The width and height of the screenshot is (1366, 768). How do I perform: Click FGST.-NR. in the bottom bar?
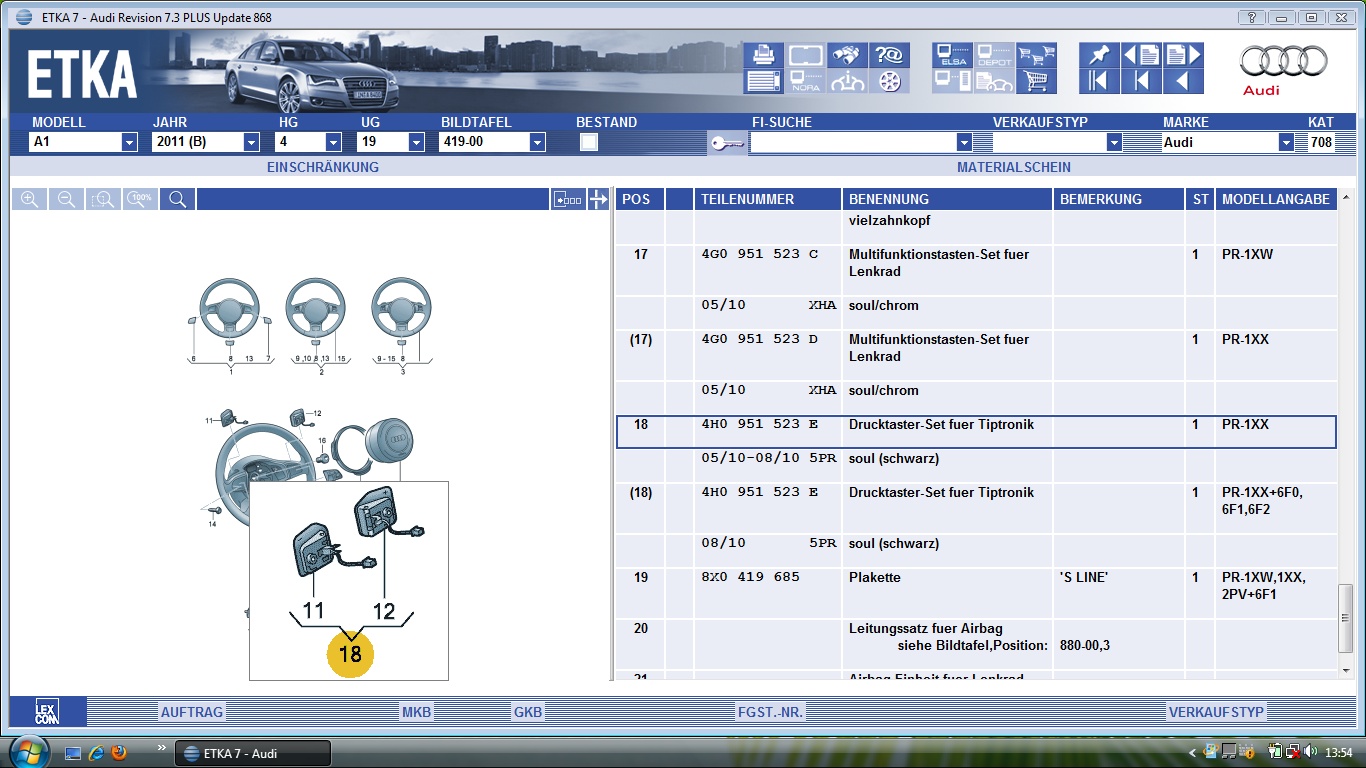(x=771, y=712)
